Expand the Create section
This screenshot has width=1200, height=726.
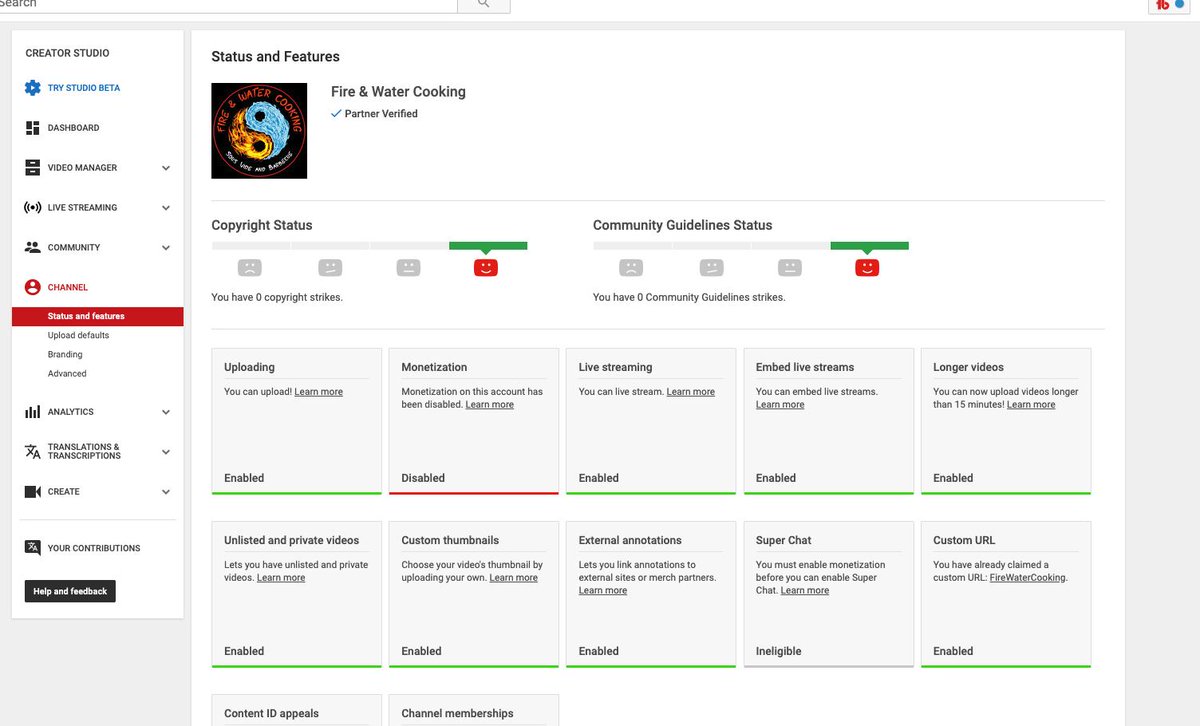coord(166,492)
